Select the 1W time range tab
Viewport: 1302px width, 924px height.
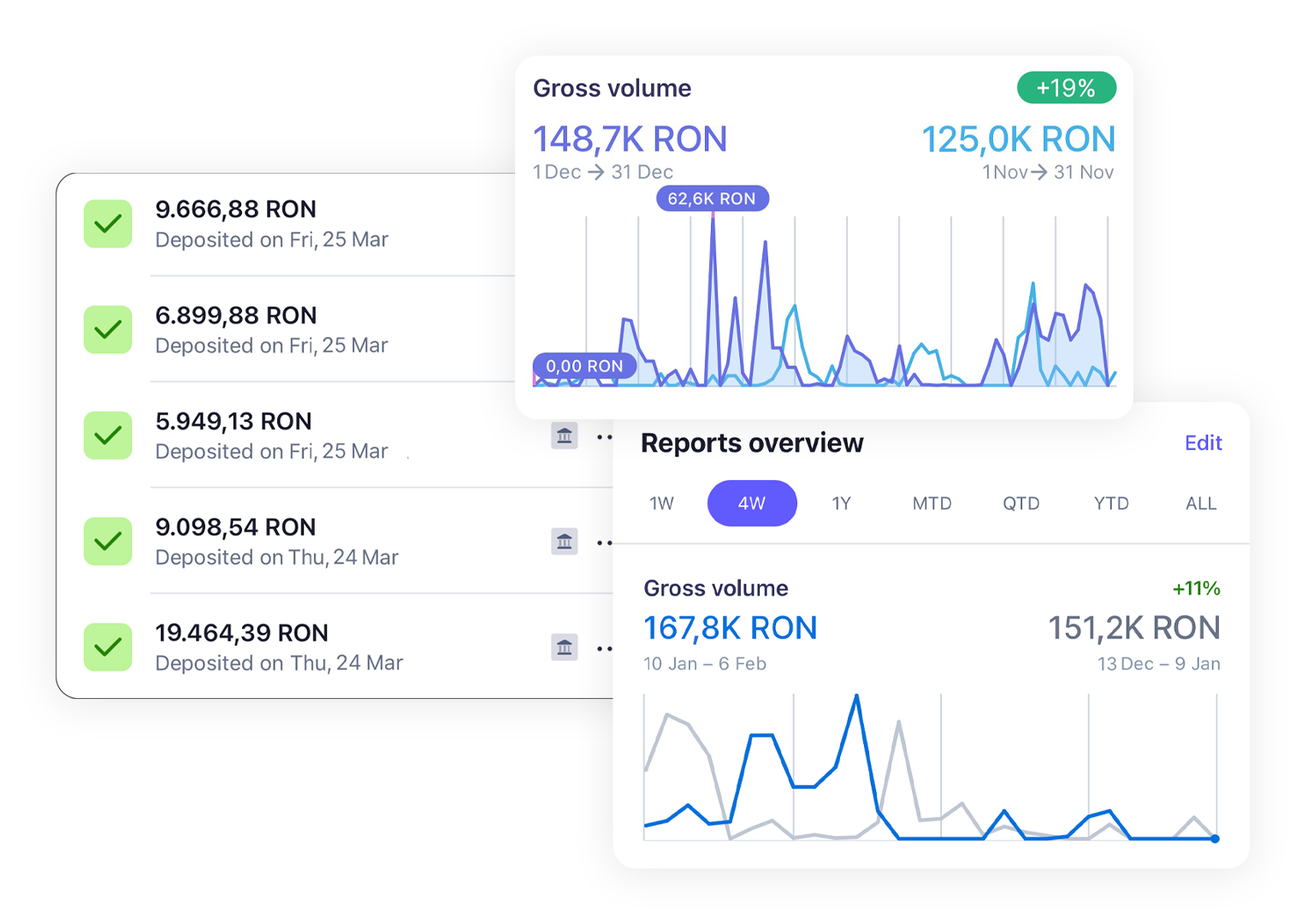662,504
